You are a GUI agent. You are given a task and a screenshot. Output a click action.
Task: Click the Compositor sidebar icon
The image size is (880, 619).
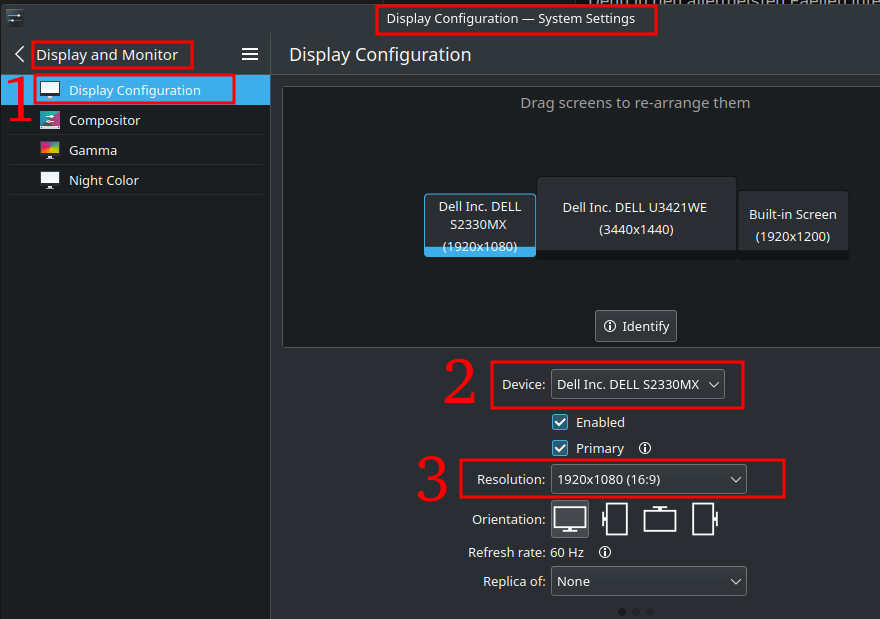tap(50, 120)
